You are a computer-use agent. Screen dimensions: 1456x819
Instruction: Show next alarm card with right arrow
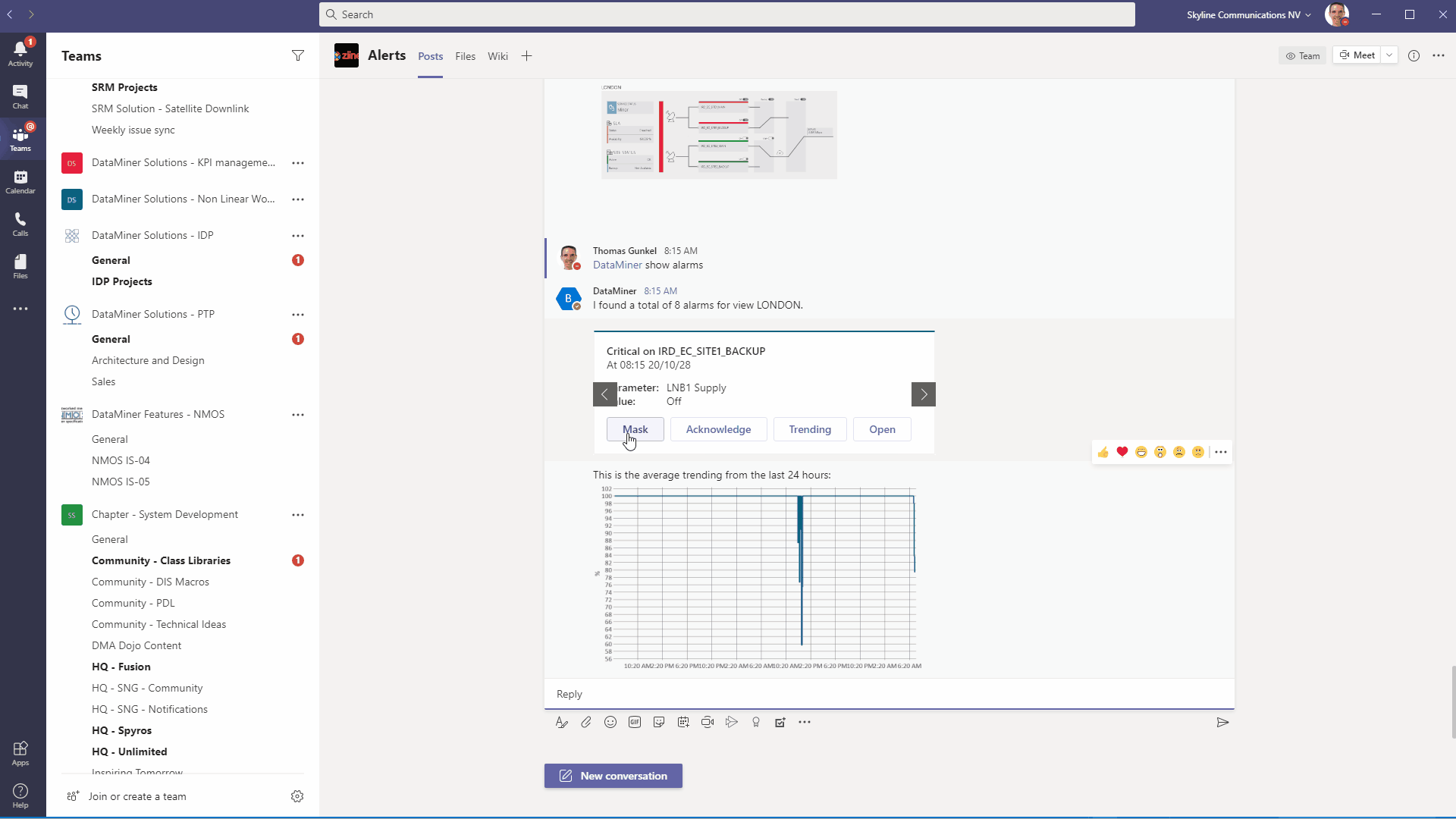(x=924, y=394)
